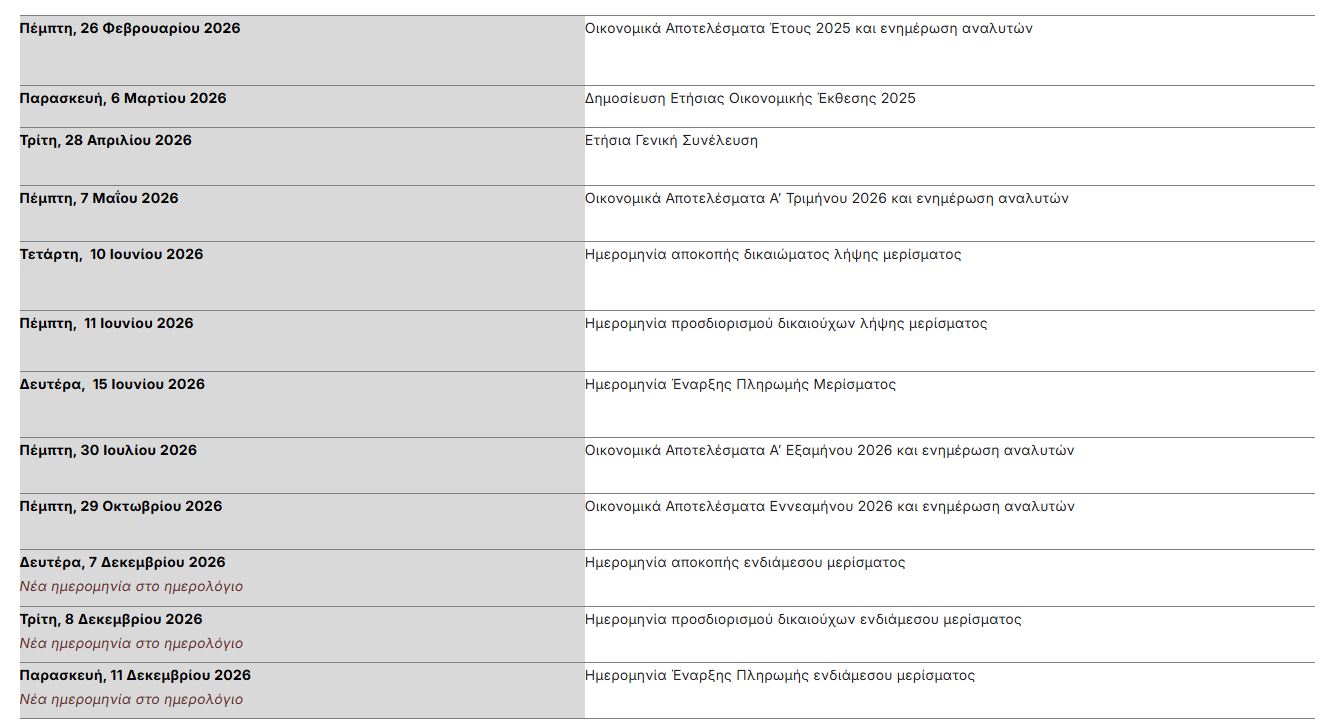Select Δευτέρα, 15 Ιουνίου 2026 date
The image size is (1326, 727).
click(112, 384)
